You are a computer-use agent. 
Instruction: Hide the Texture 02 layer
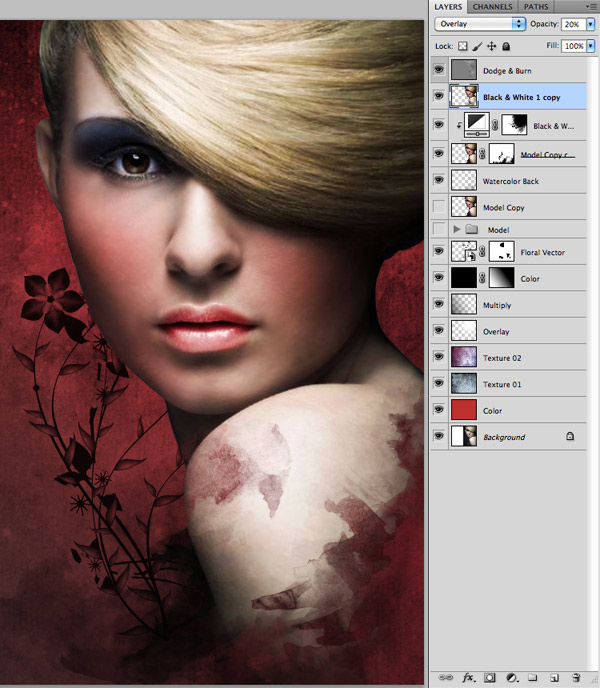click(439, 357)
